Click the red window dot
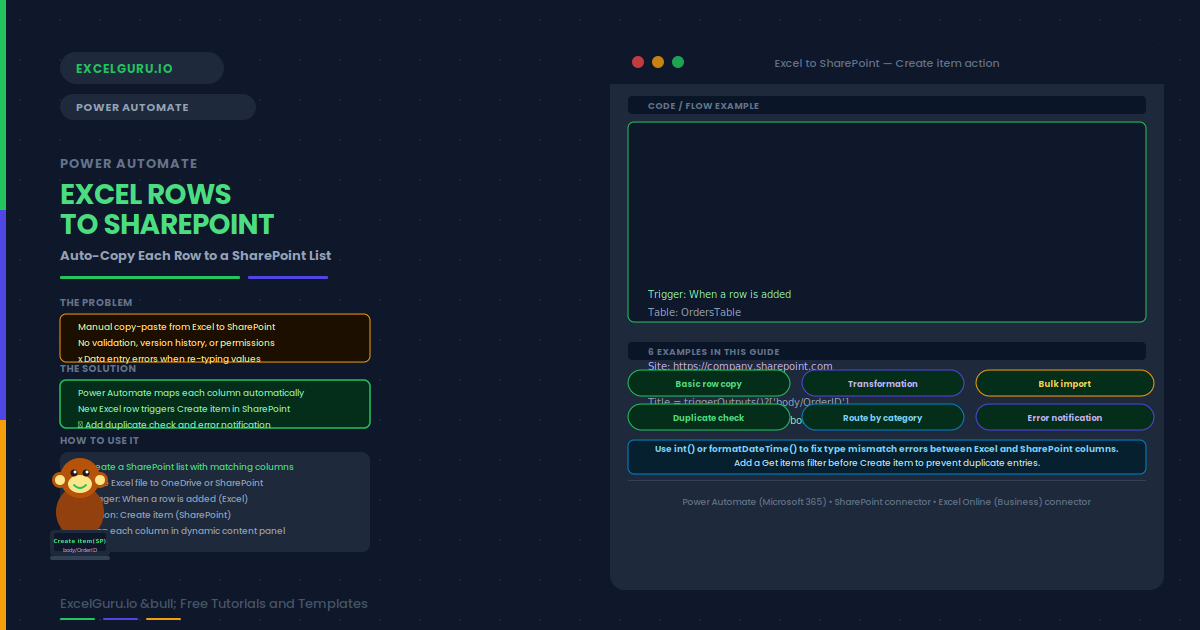The width and height of the screenshot is (1200, 630). [638, 62]
